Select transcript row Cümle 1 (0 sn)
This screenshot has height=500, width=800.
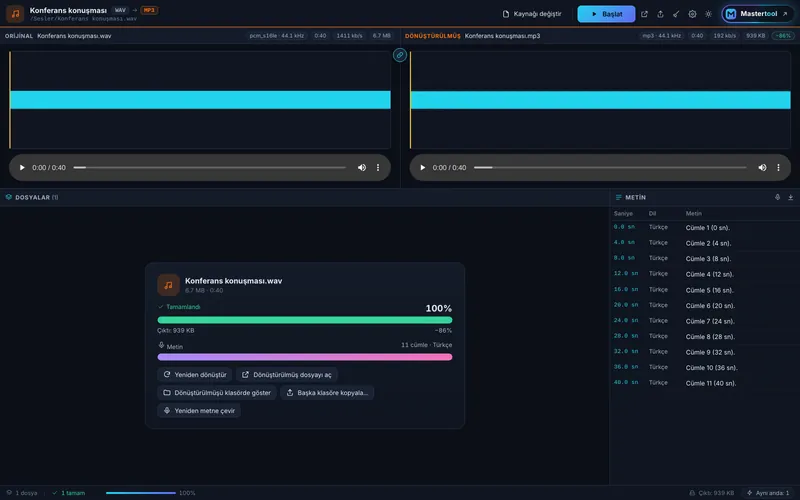(705, 228)
